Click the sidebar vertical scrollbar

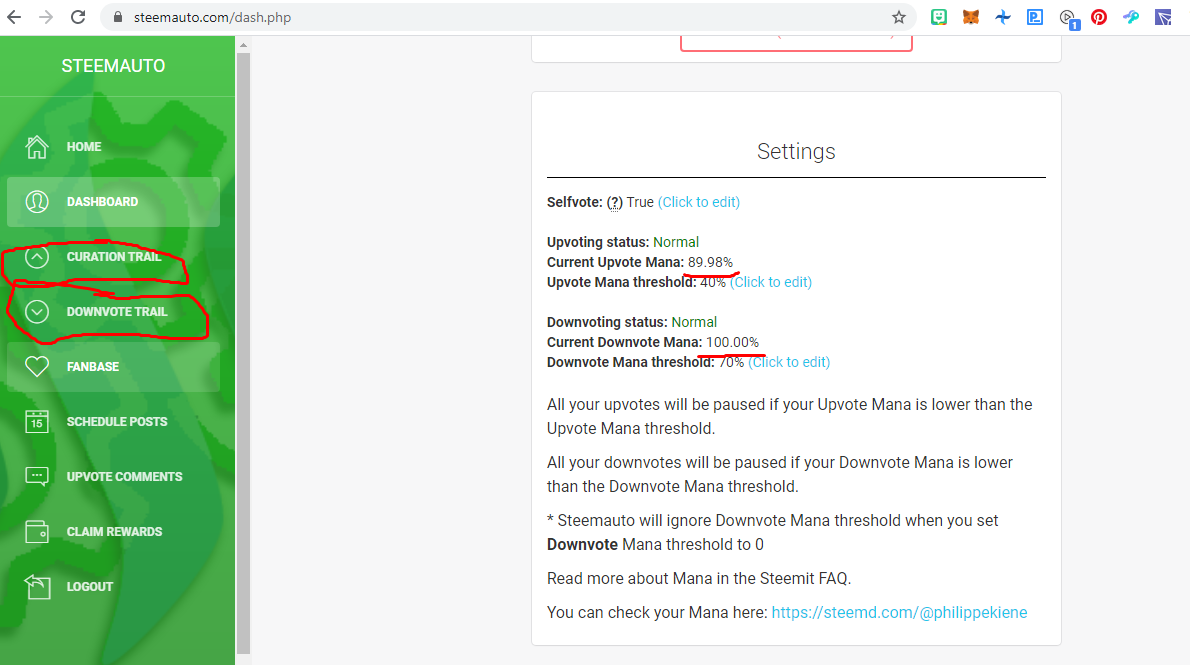tap(244, 353)
